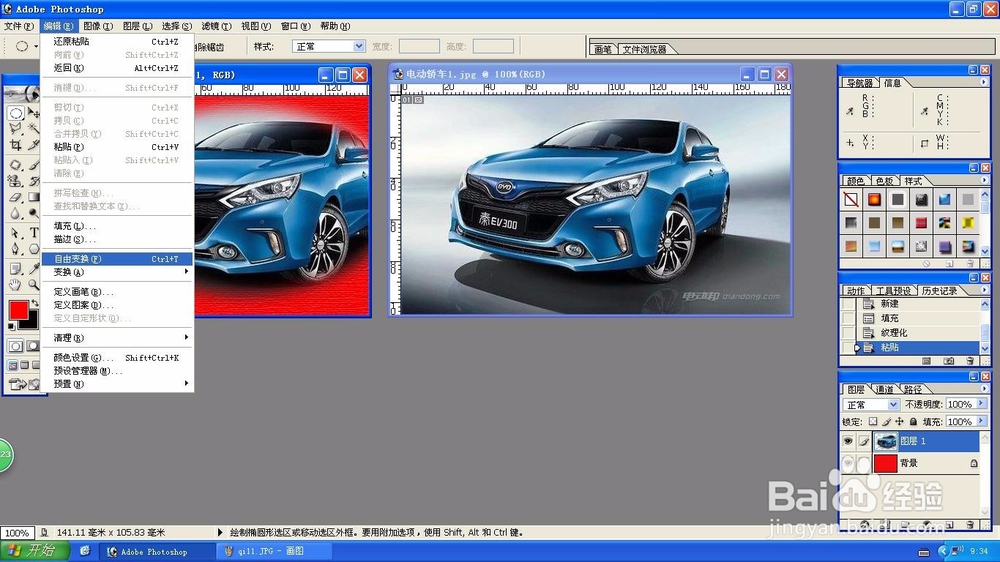Choose 自由变换 from the Edit menu

(117, 259)
